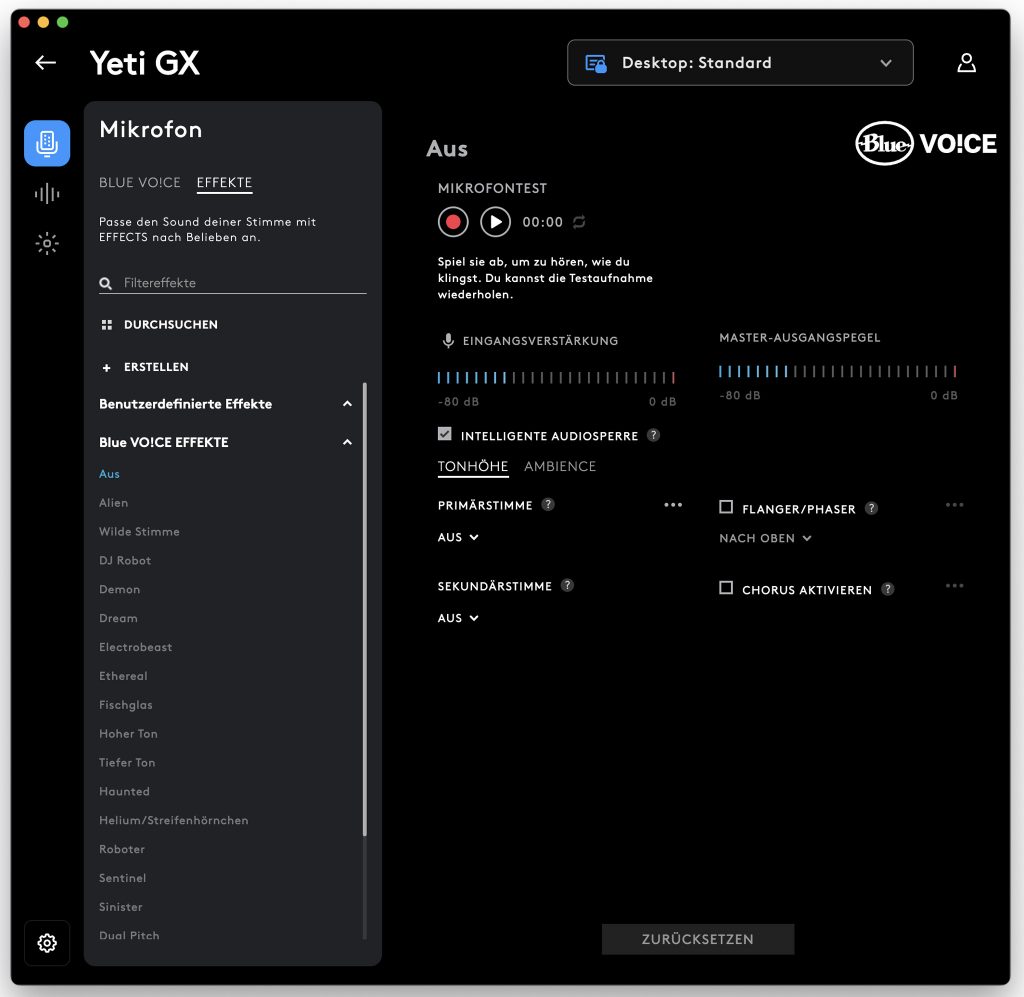Select the Tiefer Ton effect
The image size is (1024, 997).
pos(127,763)
